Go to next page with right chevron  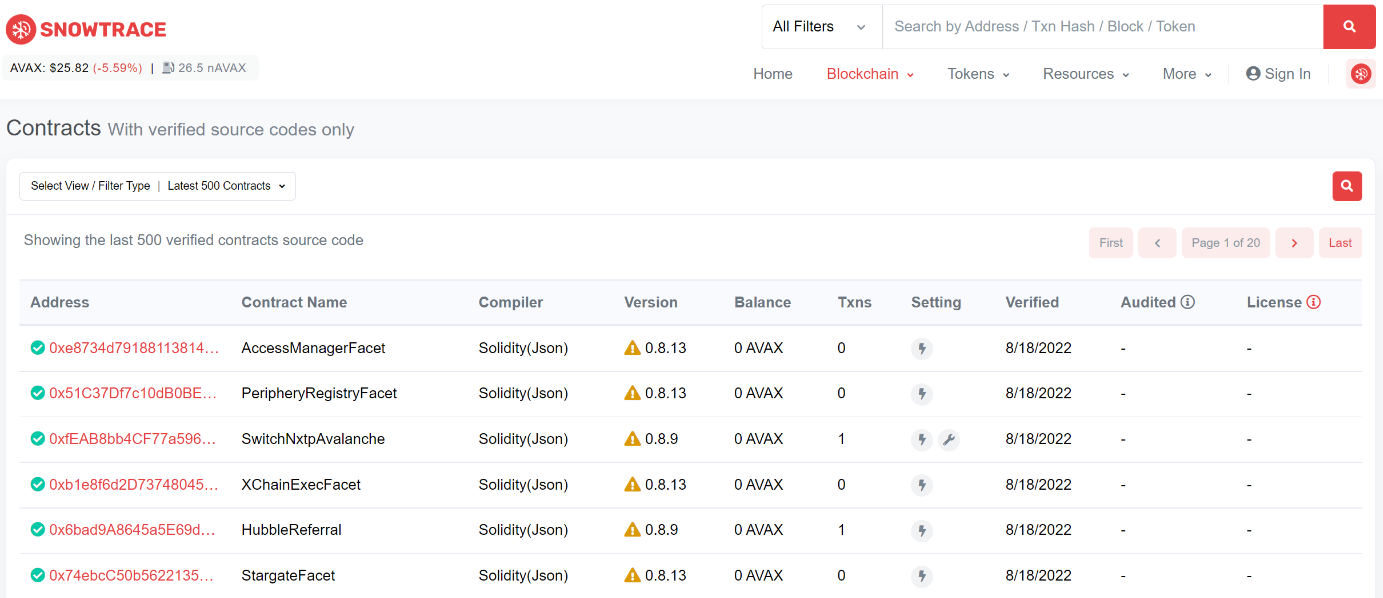tap(1294, 243)
